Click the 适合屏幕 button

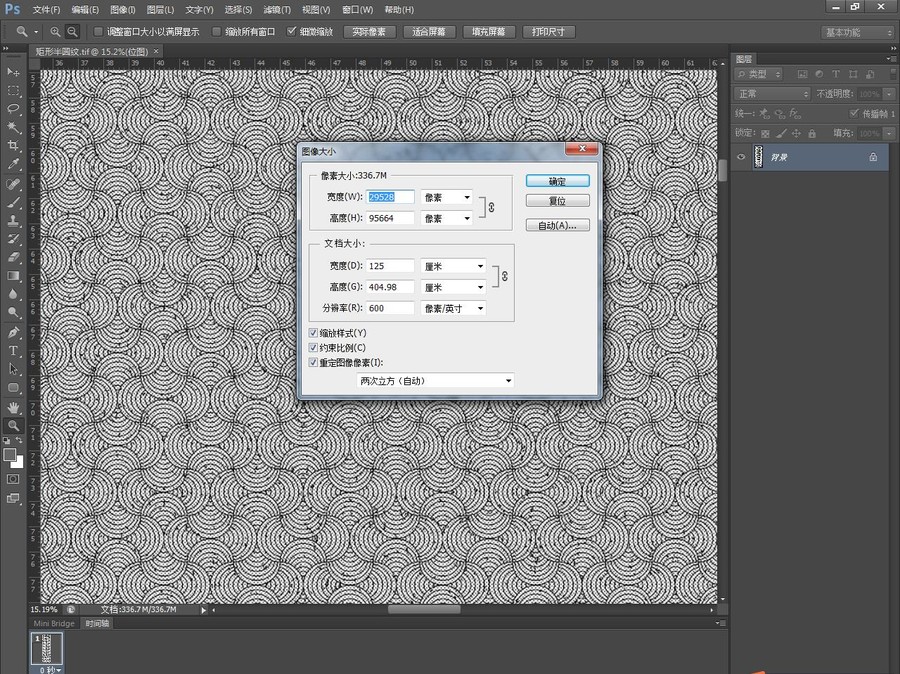pos(429,32)
